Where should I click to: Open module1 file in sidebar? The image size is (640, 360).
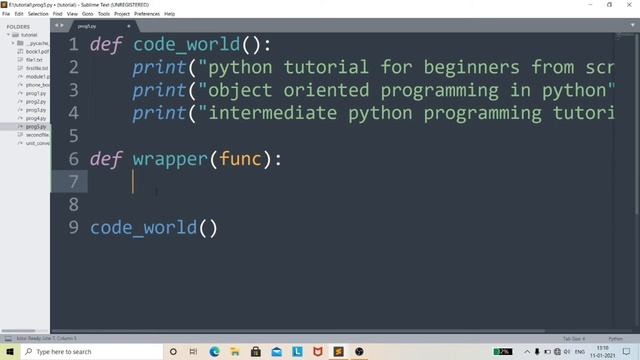pos(37,77)
